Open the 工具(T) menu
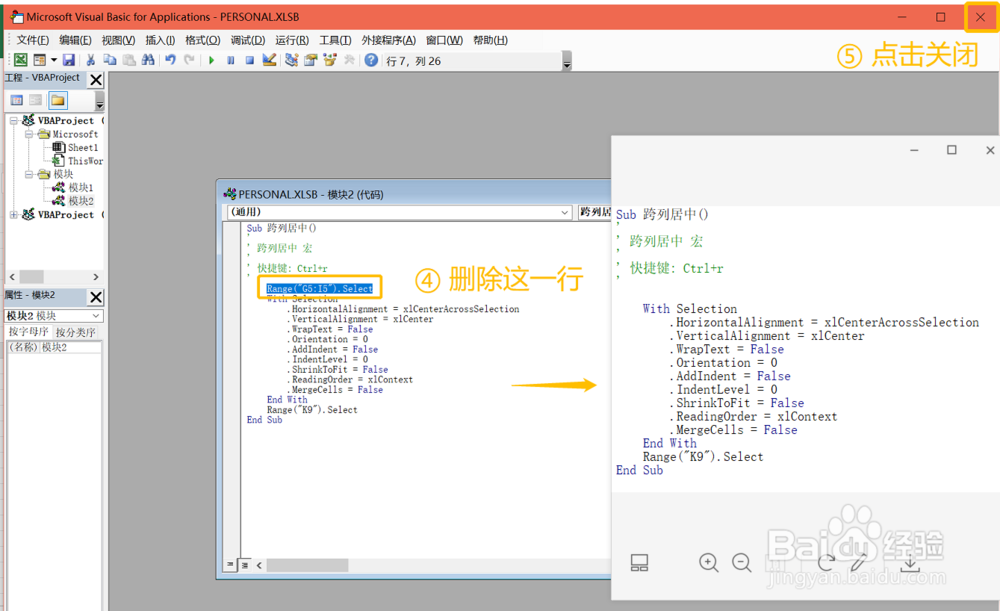The height and width of the screenshot is (611, 1000). [335, 40]
